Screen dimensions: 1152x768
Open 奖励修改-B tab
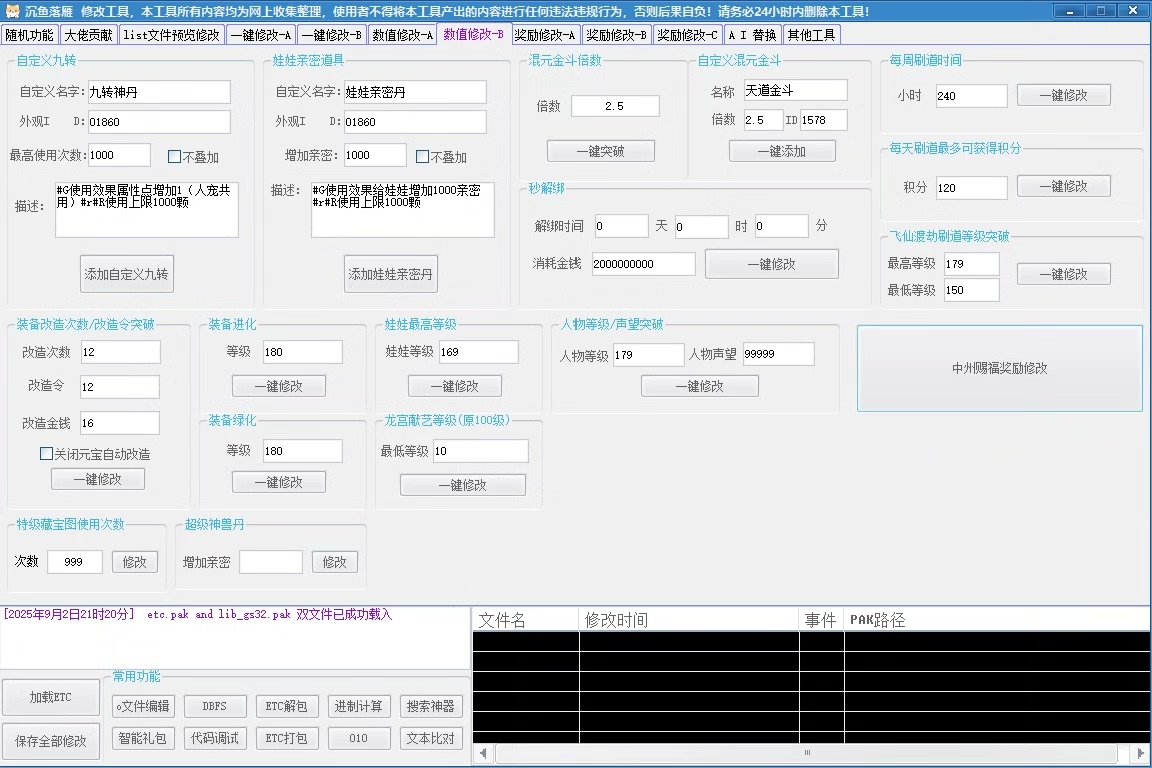pos(616,35)
